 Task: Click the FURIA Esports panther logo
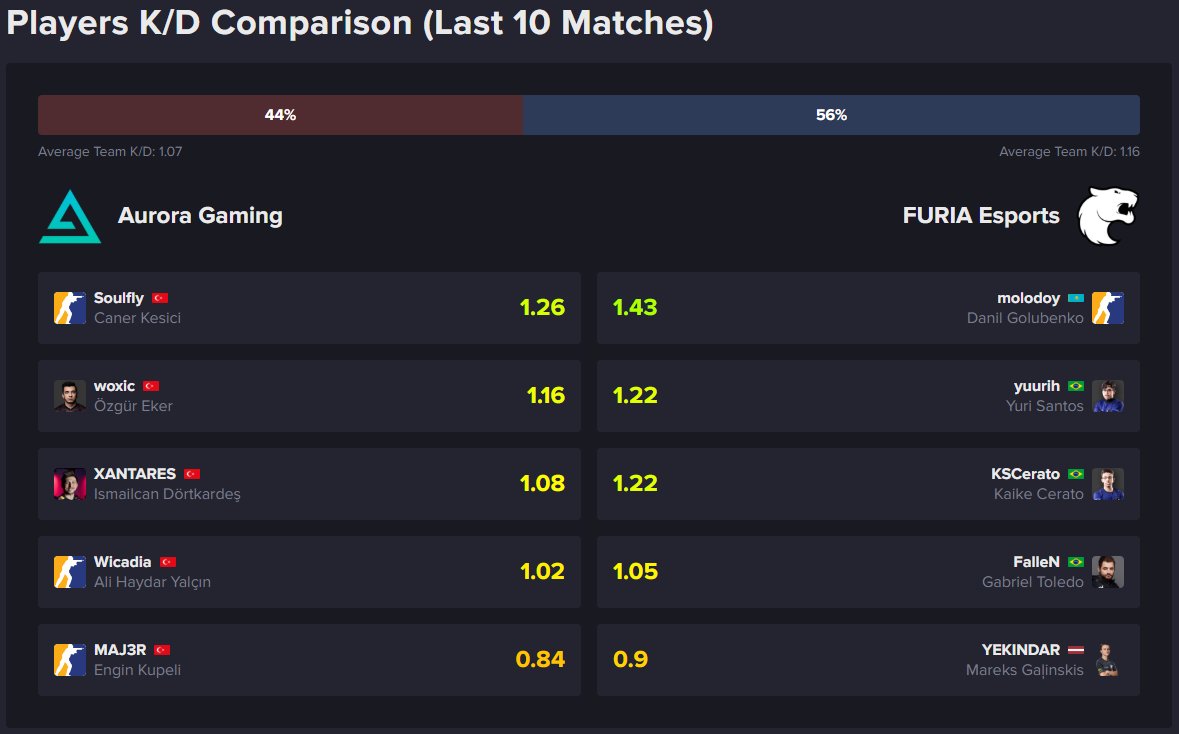pyautogui.click(x=1108, y=216)
